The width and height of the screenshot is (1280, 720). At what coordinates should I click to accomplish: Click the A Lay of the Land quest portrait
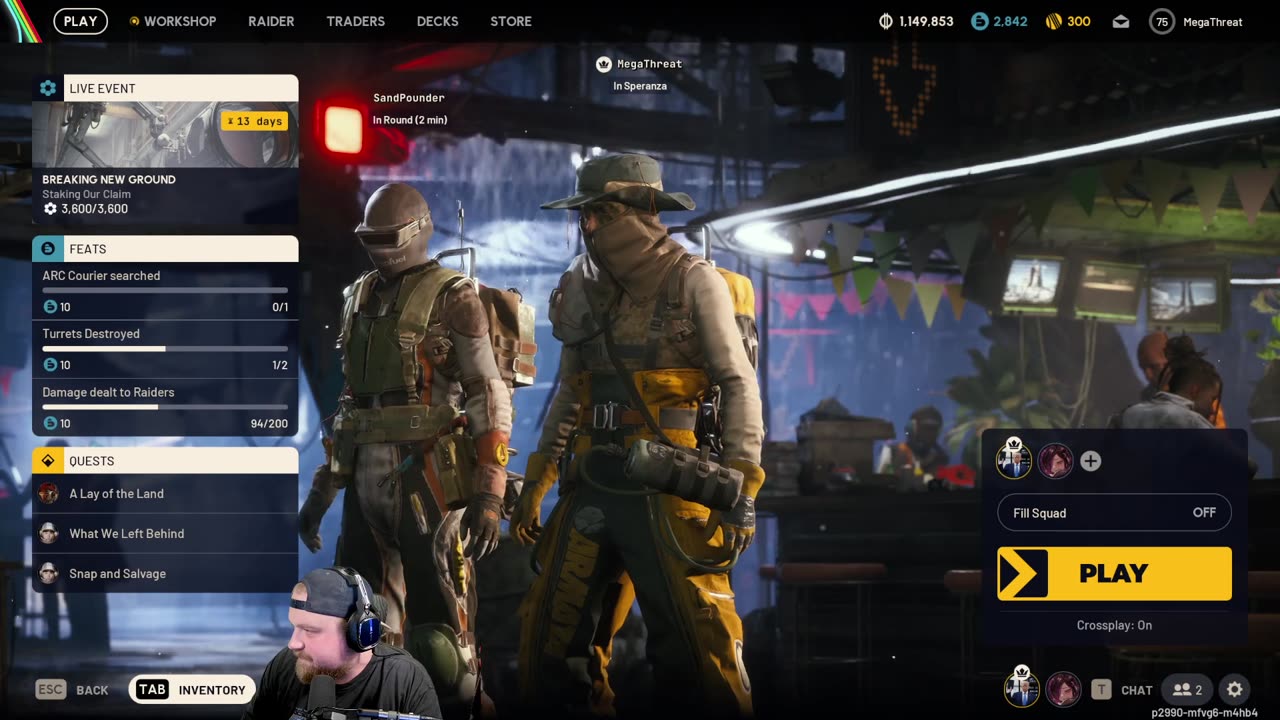pyautogui.click(x=48, y=493)
